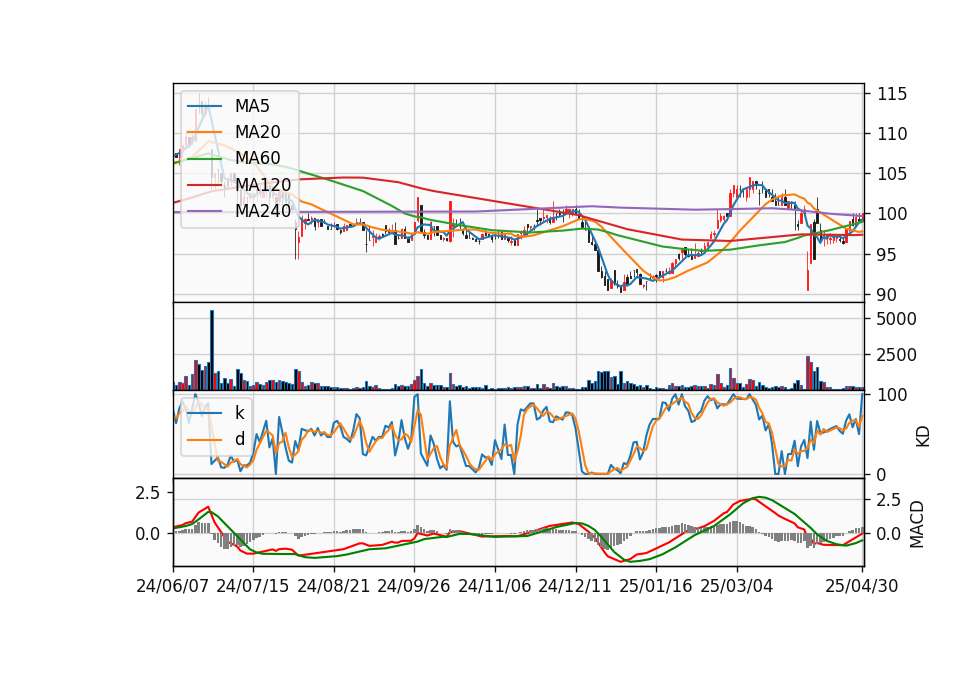Viewport: 960px width, 690px height.
Task: Click the MACD axis title
Action: (917, 525)
